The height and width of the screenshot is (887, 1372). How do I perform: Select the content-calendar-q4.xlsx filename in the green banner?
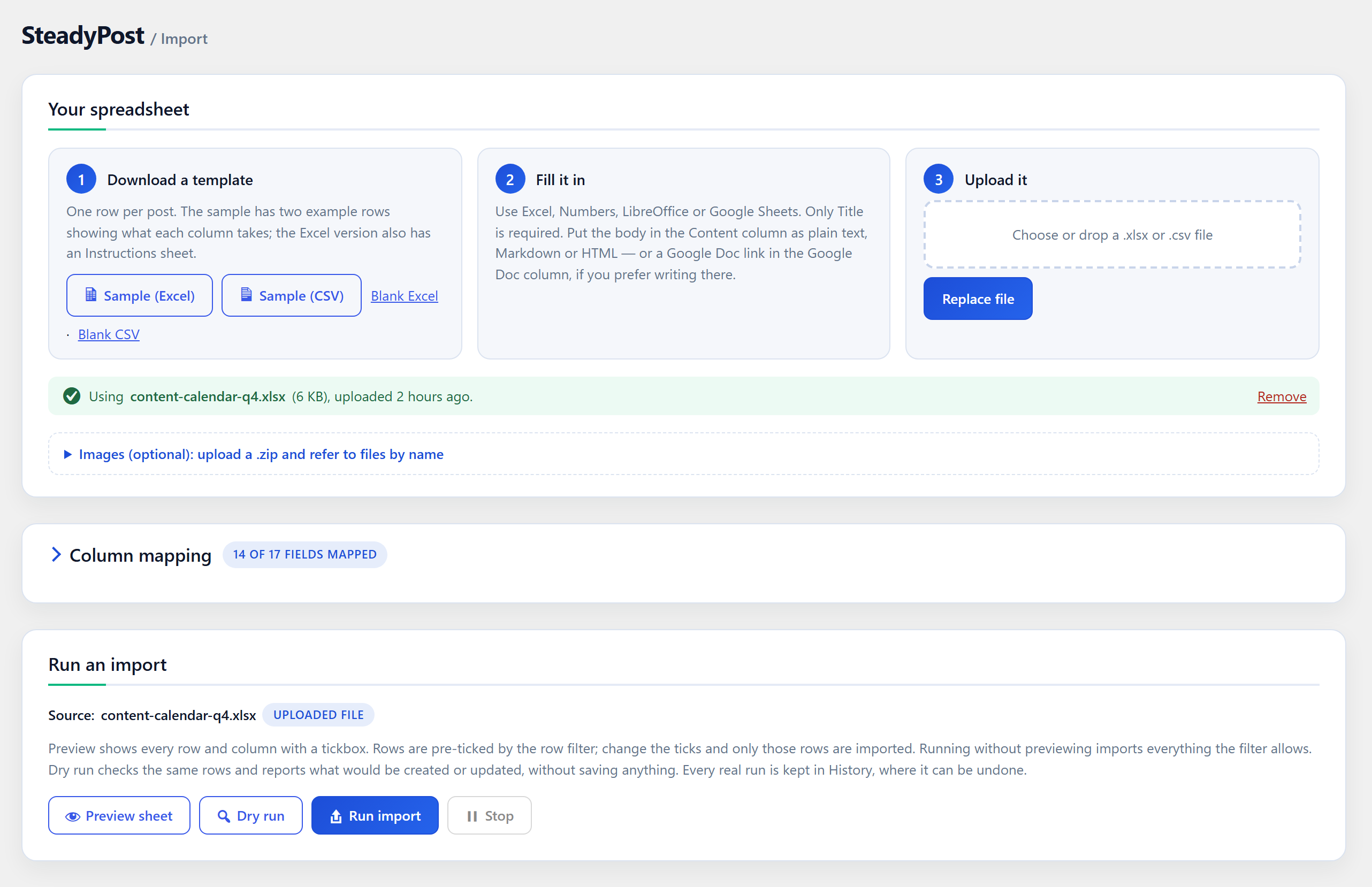[208, 396]
